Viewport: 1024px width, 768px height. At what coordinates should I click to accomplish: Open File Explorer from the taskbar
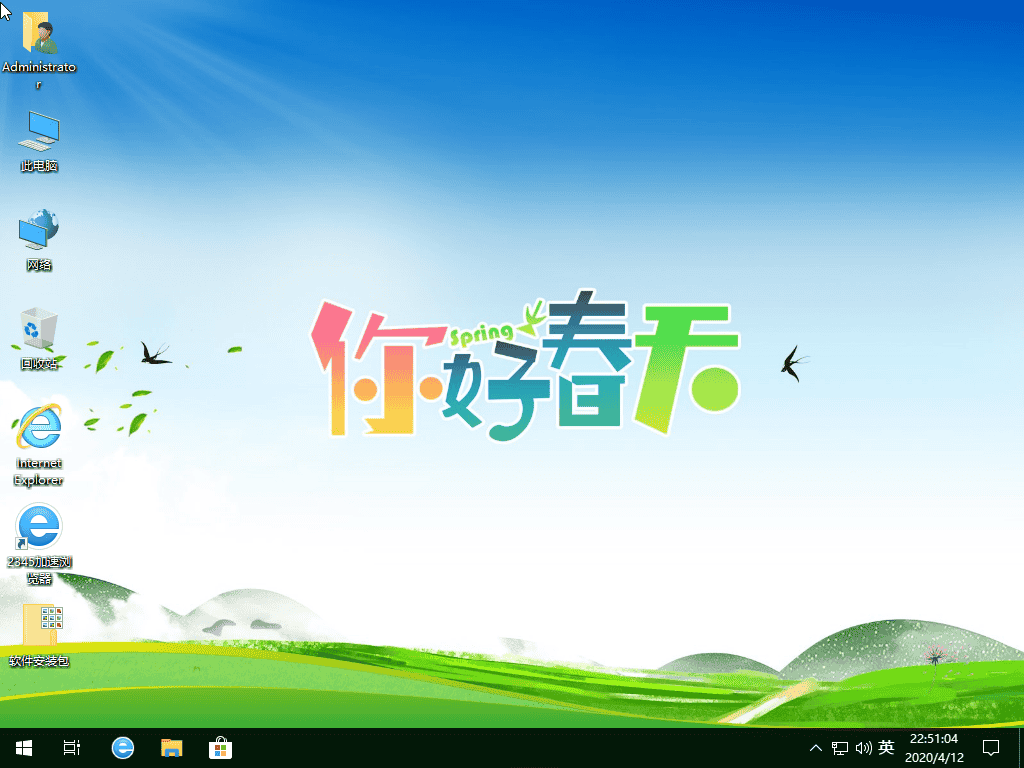(x=171, y=748)
